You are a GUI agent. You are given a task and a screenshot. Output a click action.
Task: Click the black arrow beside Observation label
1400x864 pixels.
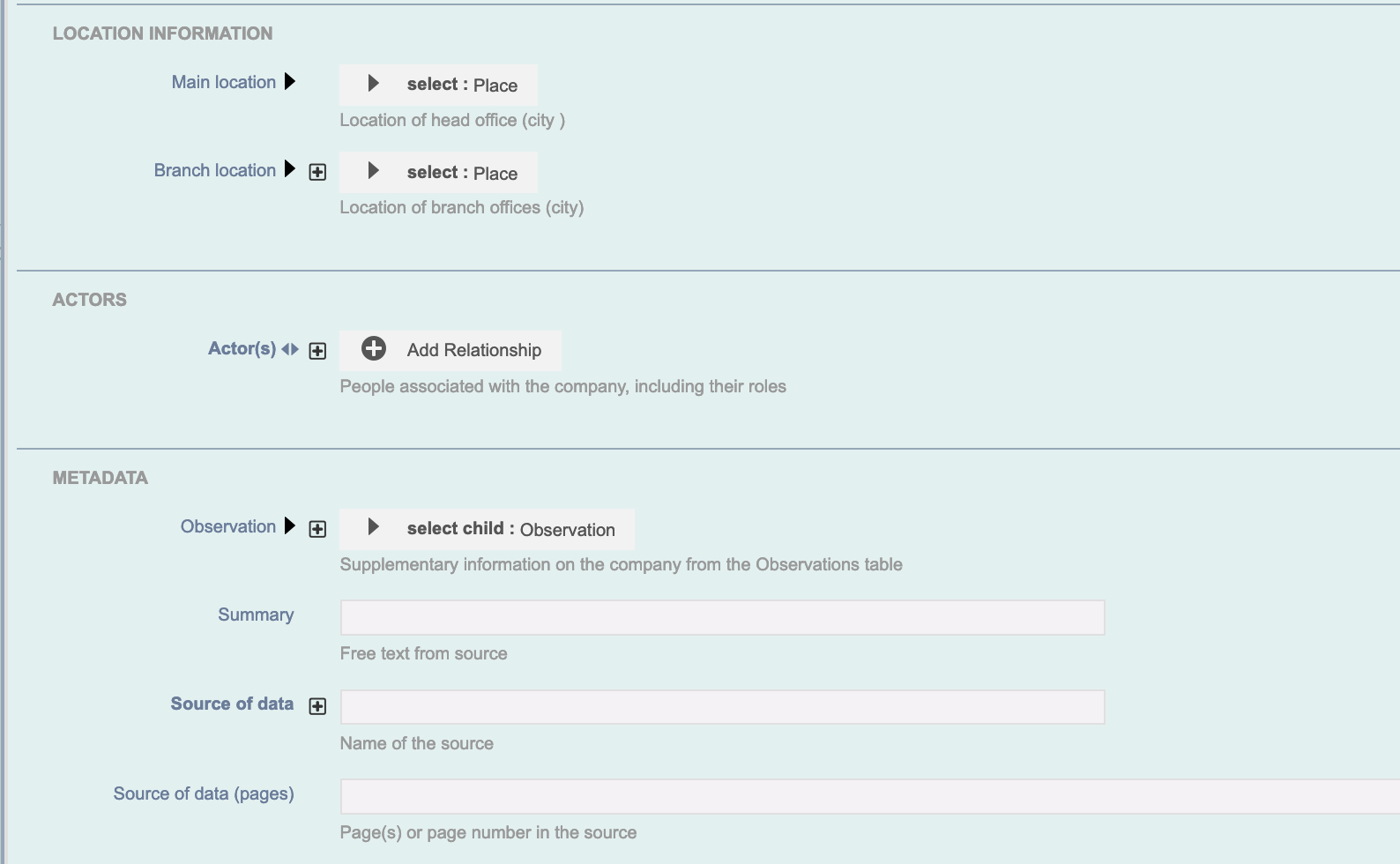pyautogui.click(x=290, y=526)
